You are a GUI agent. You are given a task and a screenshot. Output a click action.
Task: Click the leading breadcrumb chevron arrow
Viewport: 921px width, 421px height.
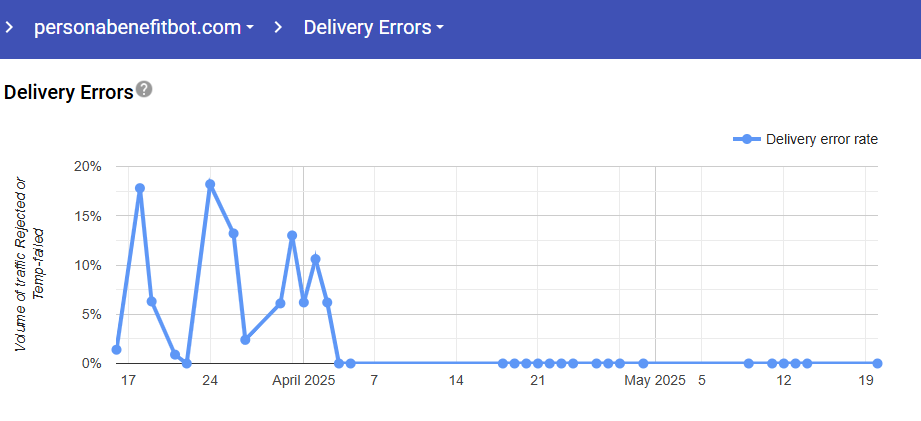[9, 28]
